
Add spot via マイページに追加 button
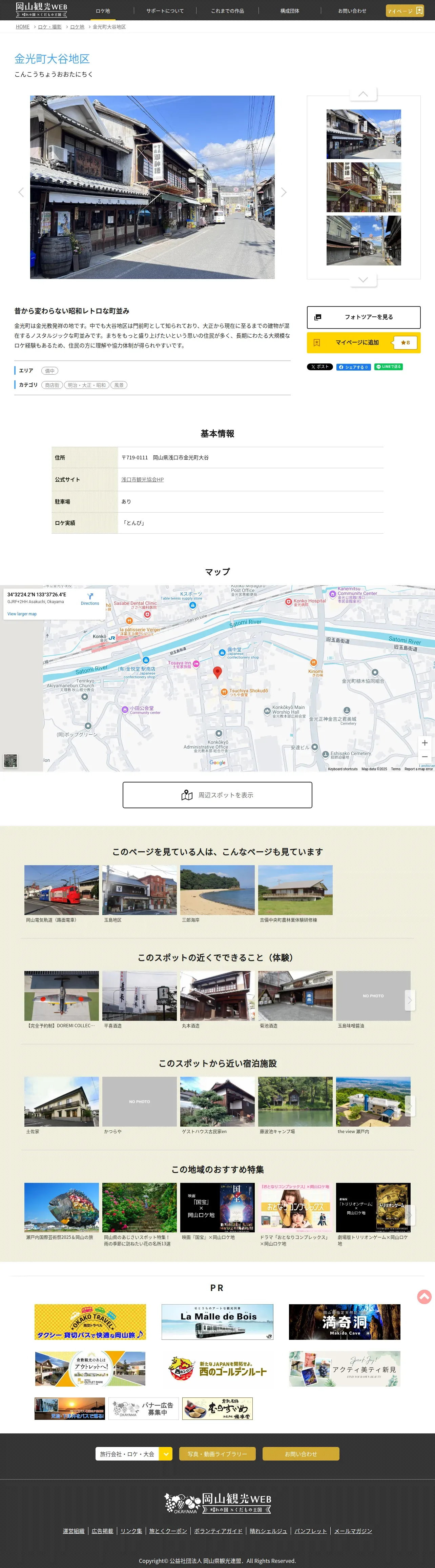click(363, 342)
